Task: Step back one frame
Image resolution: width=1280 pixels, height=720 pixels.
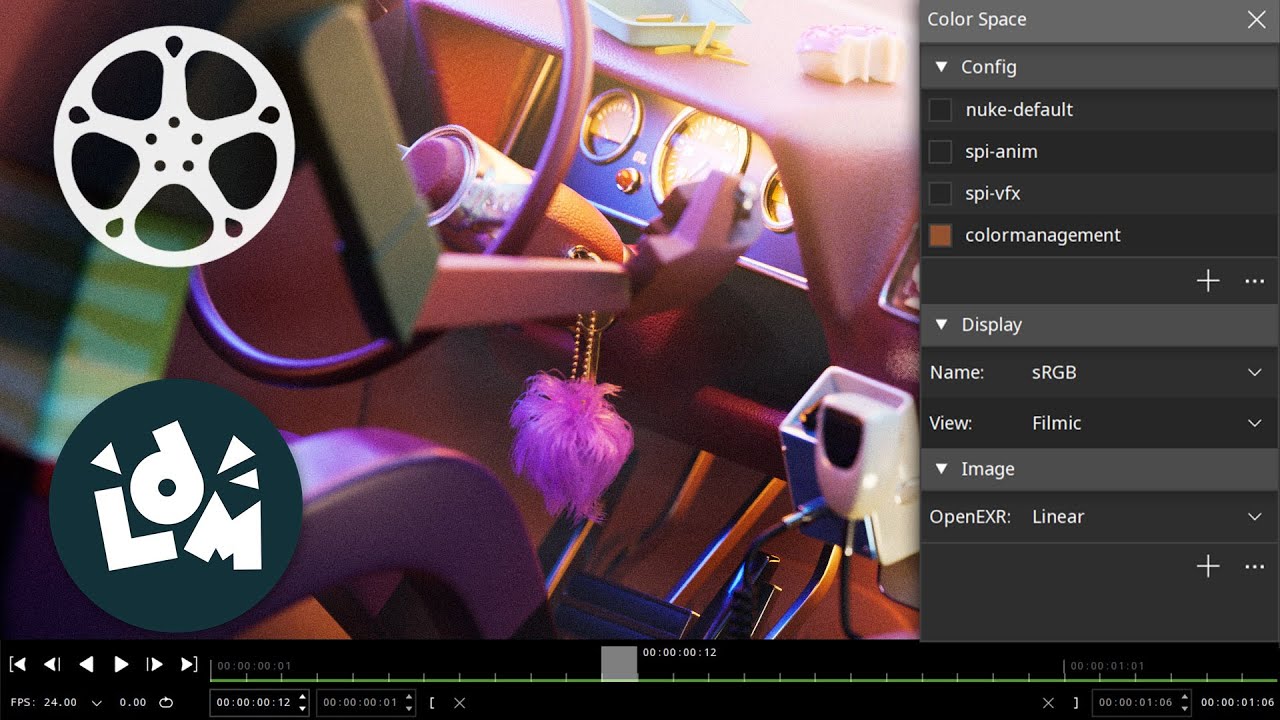Action: (53, 664)
